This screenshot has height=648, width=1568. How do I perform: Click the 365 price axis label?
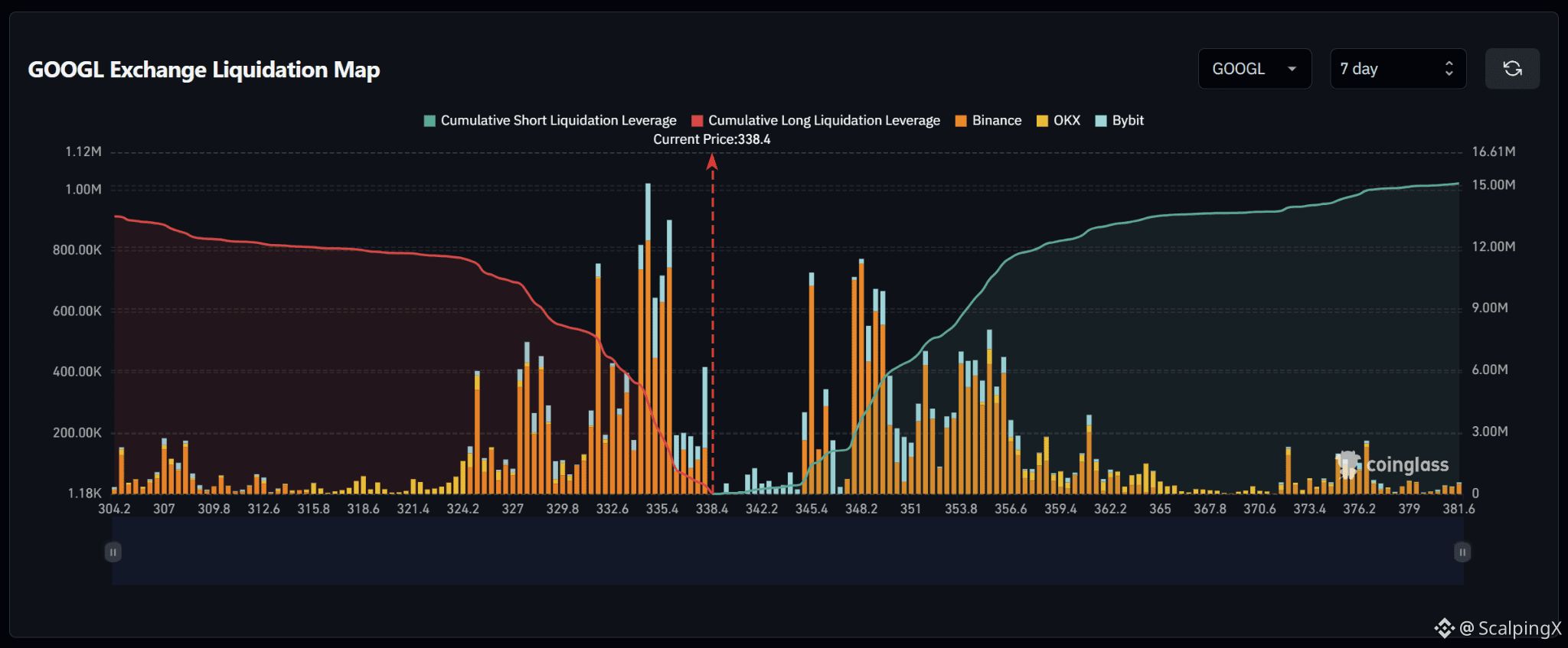coord(1160,509)
